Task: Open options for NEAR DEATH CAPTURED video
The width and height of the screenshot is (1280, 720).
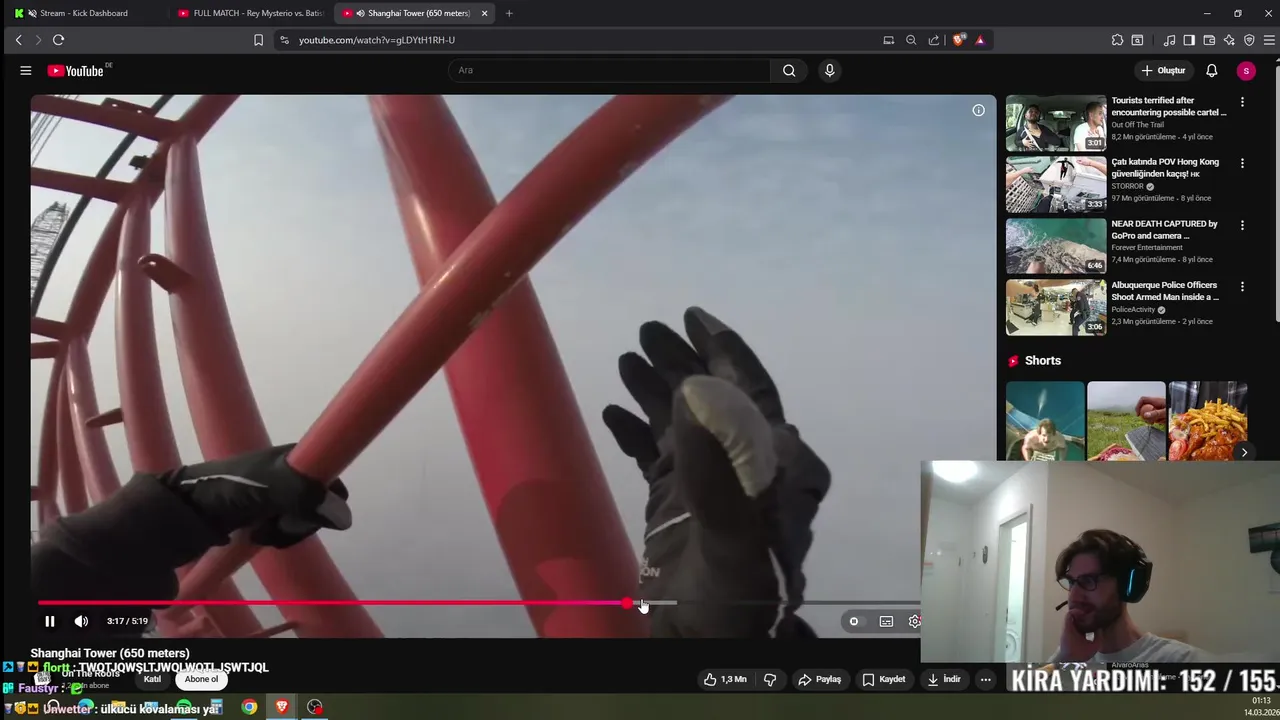Action: point(1242,225)
